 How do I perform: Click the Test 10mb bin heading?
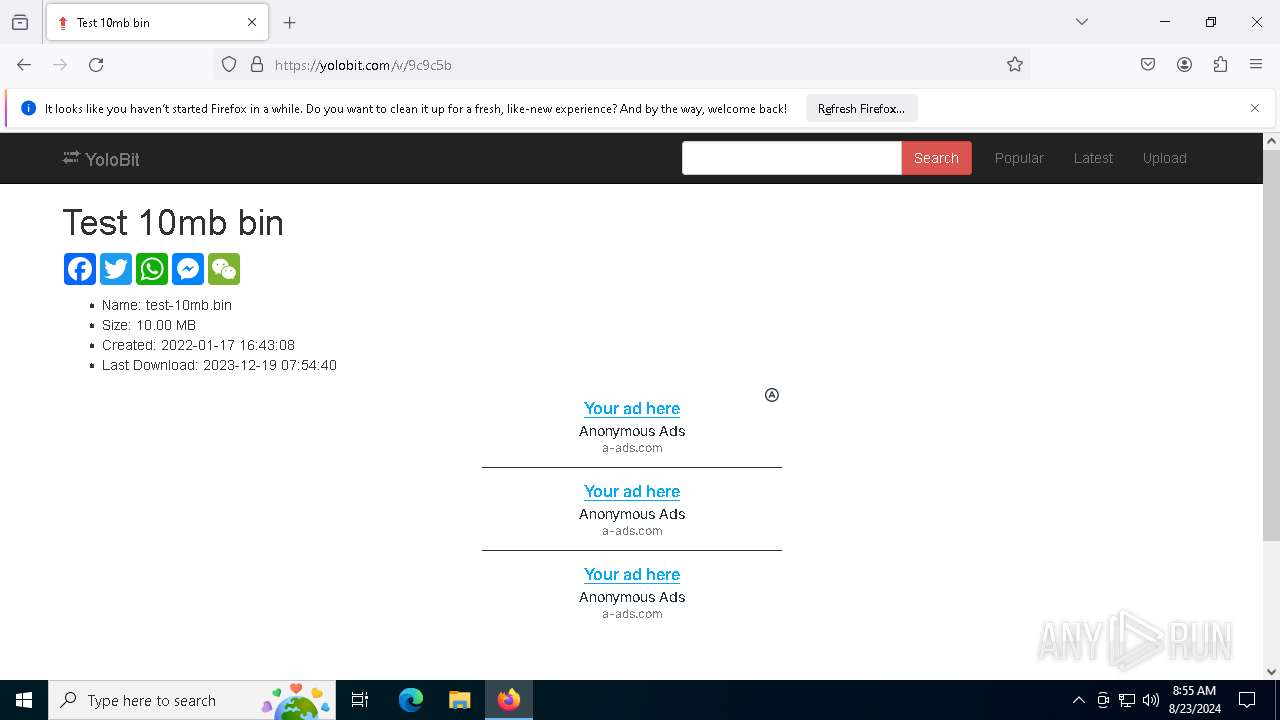coord(173,222)
